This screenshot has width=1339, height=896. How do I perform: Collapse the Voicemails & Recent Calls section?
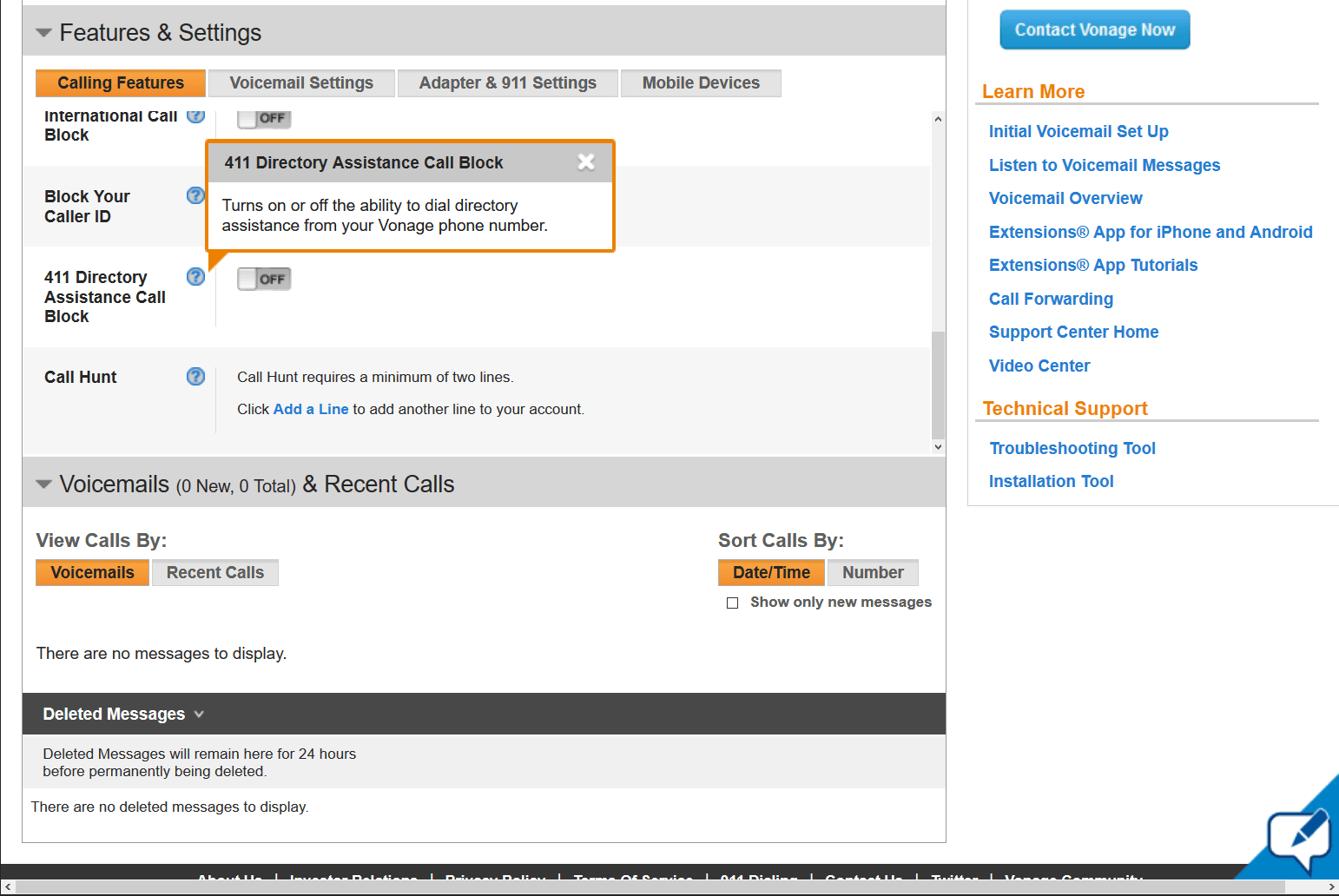pos(43,484)
